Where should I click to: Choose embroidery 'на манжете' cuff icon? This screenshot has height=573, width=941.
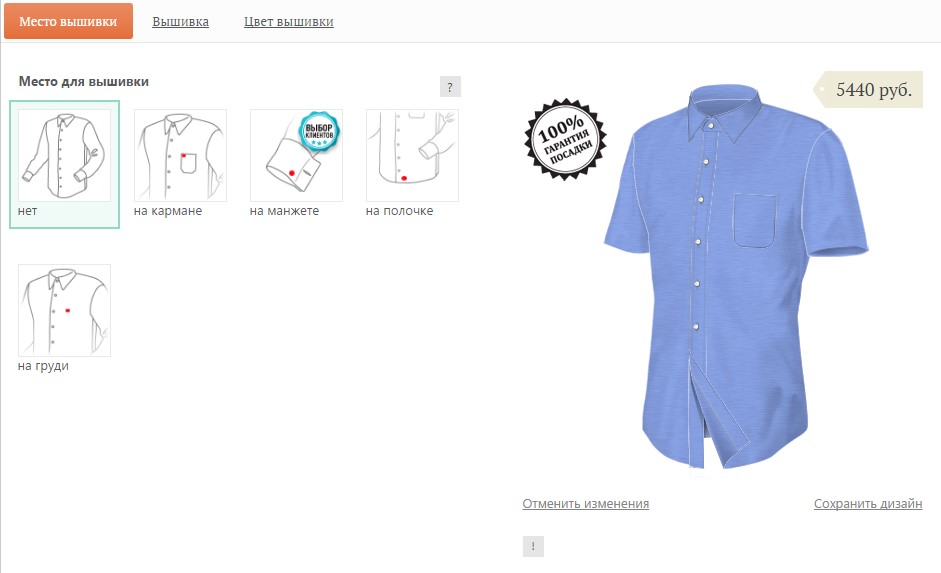pyautogui.click(x=296, y=155)
